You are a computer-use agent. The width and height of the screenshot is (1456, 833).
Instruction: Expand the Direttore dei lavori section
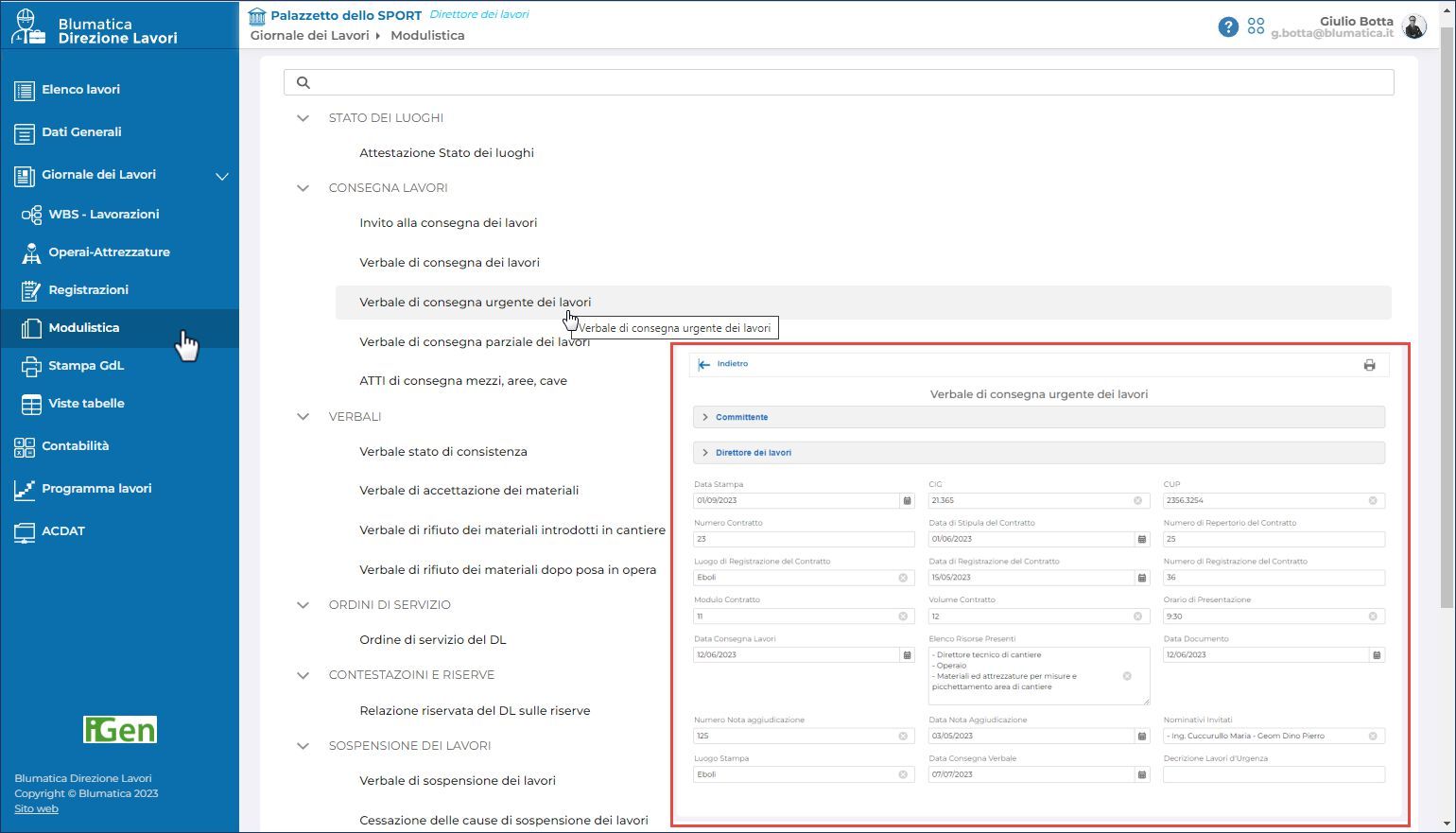coord(753,453)
